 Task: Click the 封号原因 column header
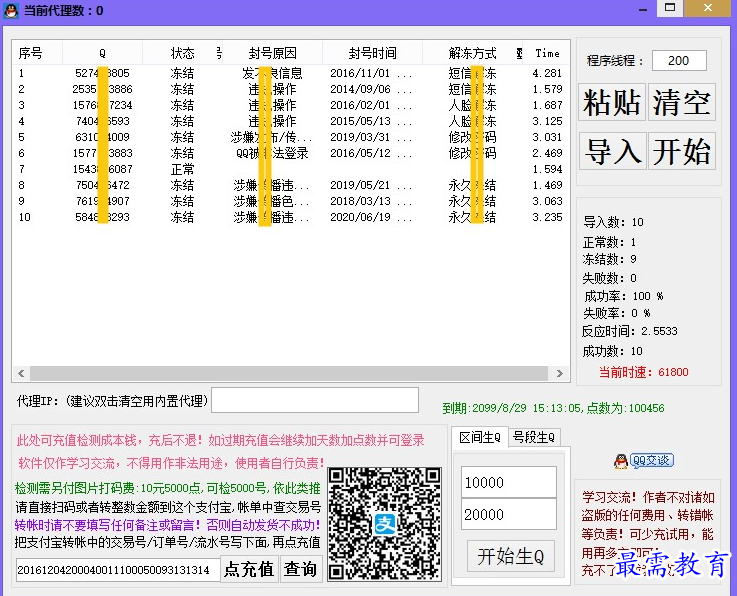click(x=273, y=53)
